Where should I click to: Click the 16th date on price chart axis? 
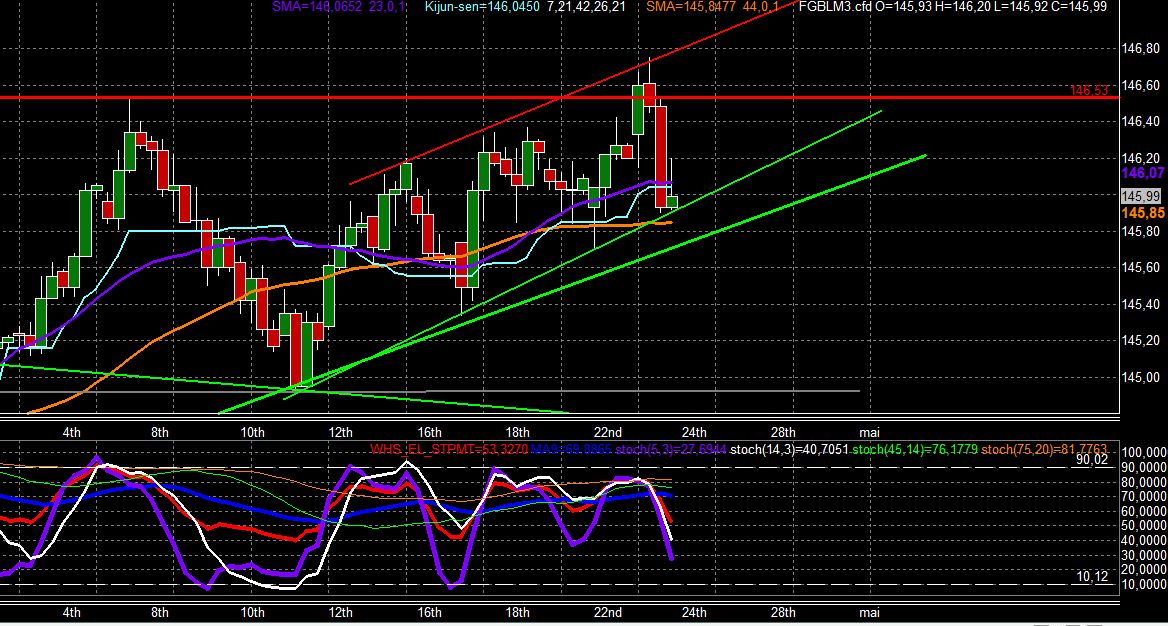pos(430,432)
